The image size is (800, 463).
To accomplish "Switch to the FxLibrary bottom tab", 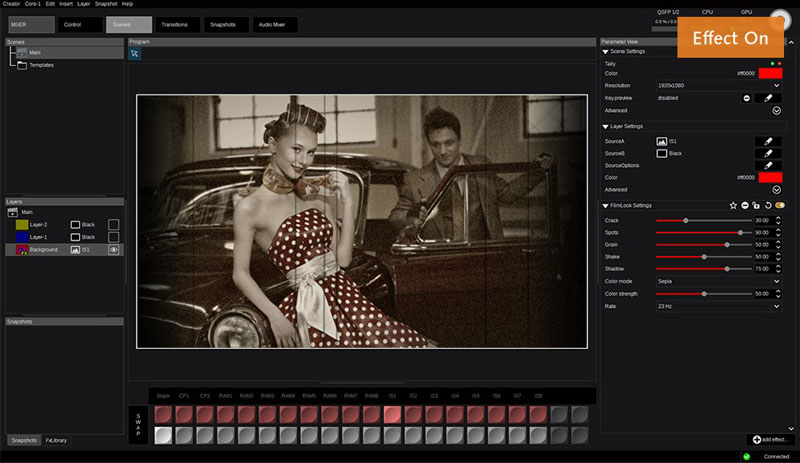I will click(x=56, y=441).
